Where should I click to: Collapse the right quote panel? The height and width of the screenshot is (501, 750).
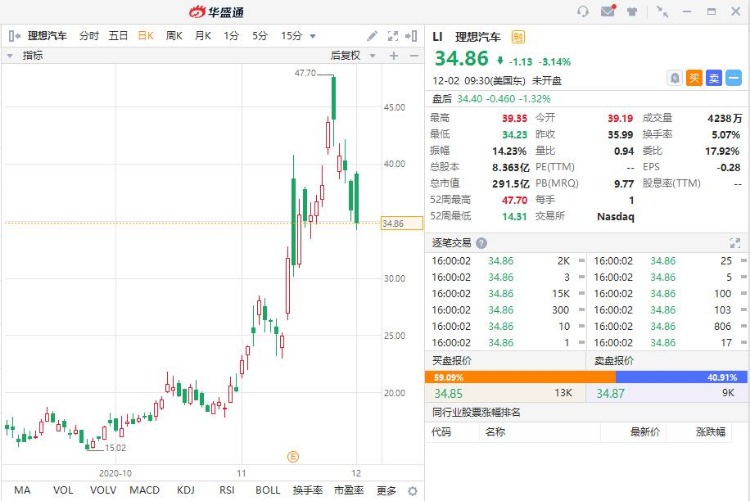coord(411,36)
